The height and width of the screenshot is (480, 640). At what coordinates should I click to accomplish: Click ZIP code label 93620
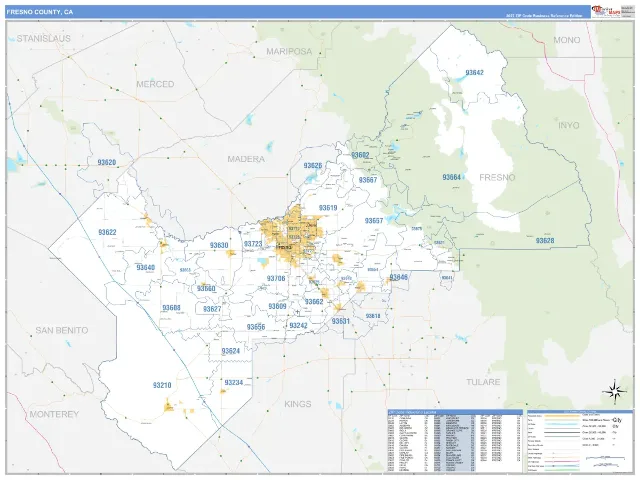tap(107, 162)
